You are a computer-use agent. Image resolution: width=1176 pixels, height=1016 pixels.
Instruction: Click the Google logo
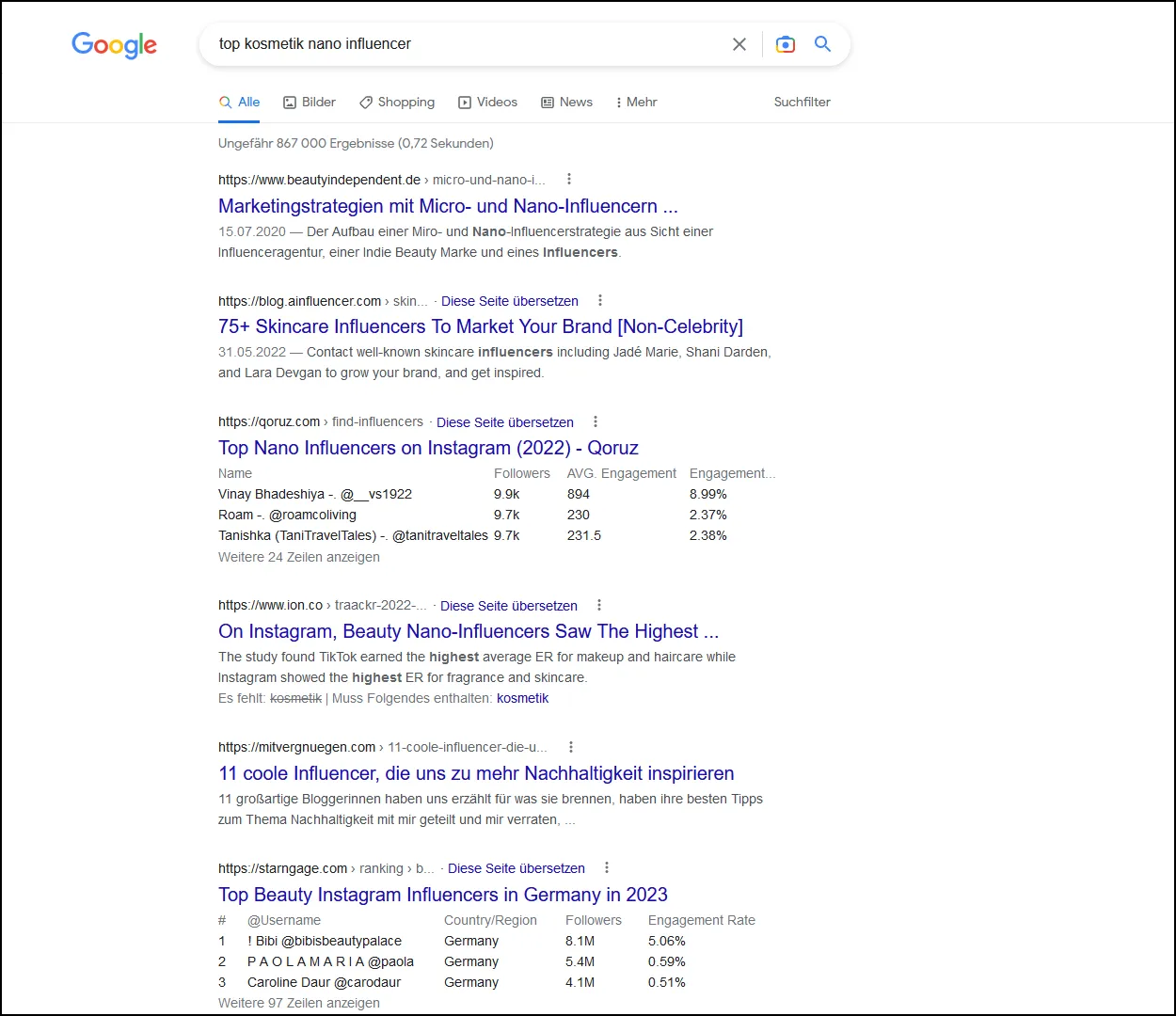pyautogui.click(x=115, y=45)
